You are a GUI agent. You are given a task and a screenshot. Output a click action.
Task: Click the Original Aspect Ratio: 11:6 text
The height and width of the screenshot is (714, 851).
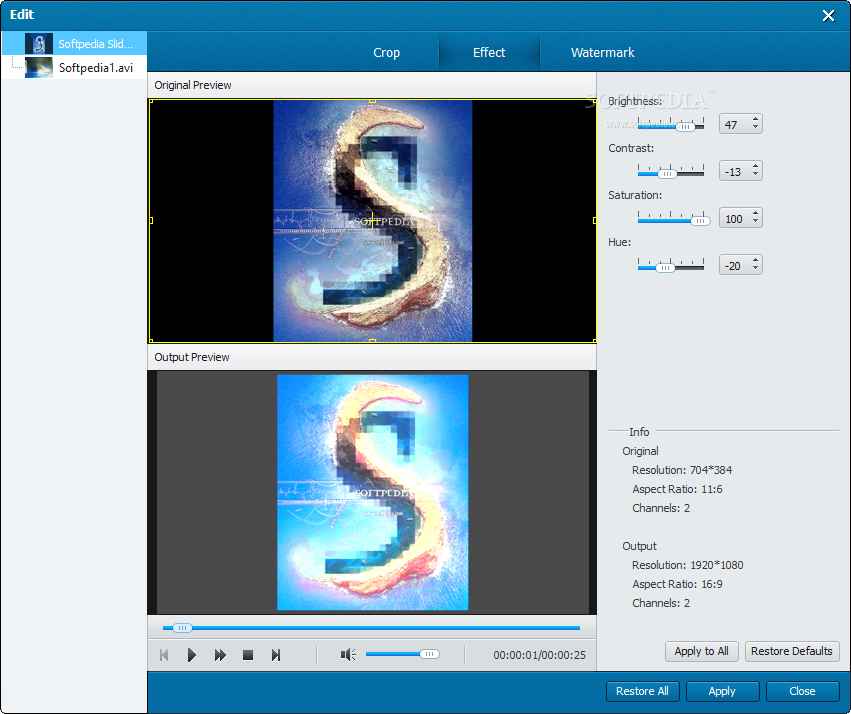(x=677, y=489)
